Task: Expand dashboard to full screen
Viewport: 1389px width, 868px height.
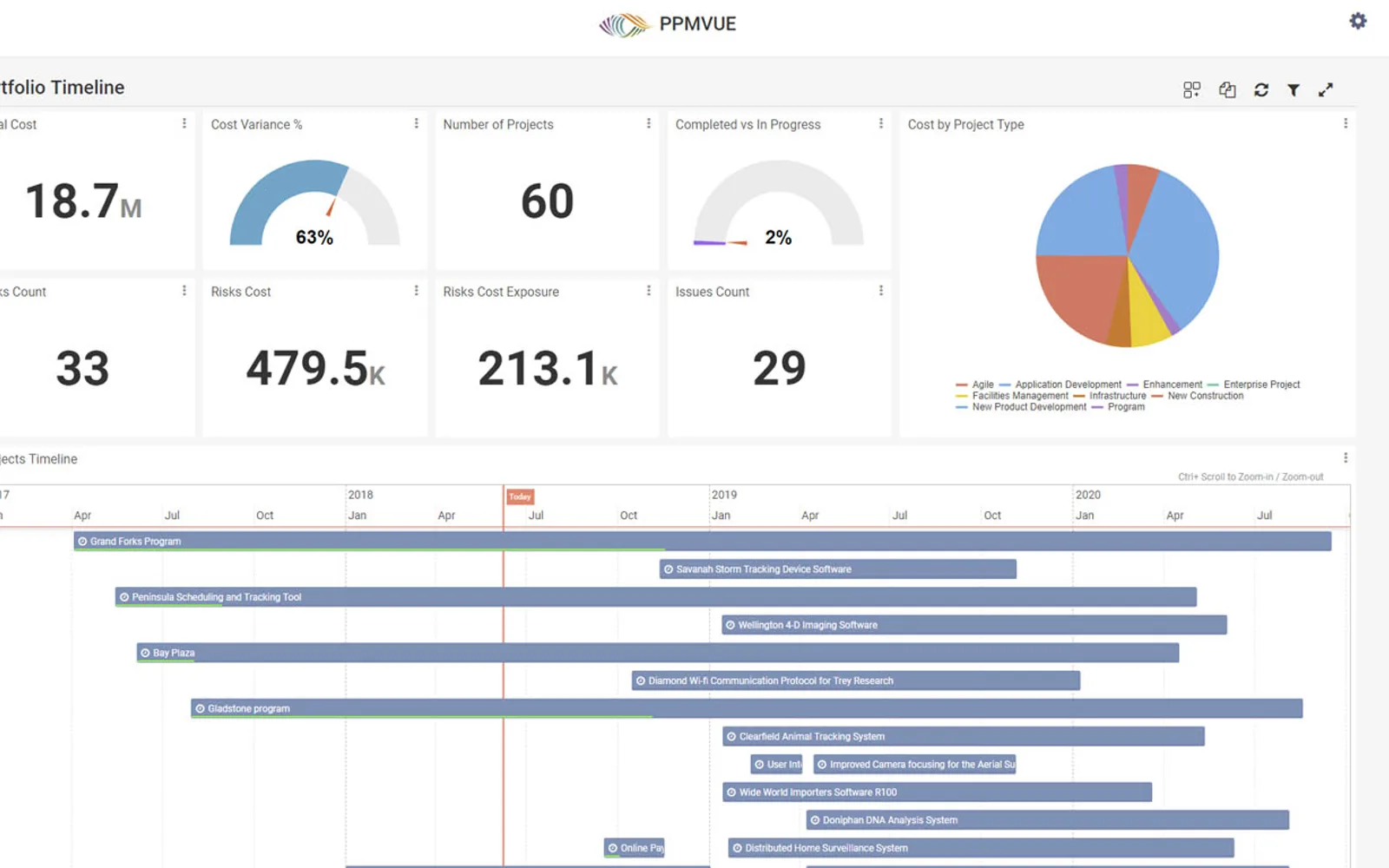Action: point(1326,89)
